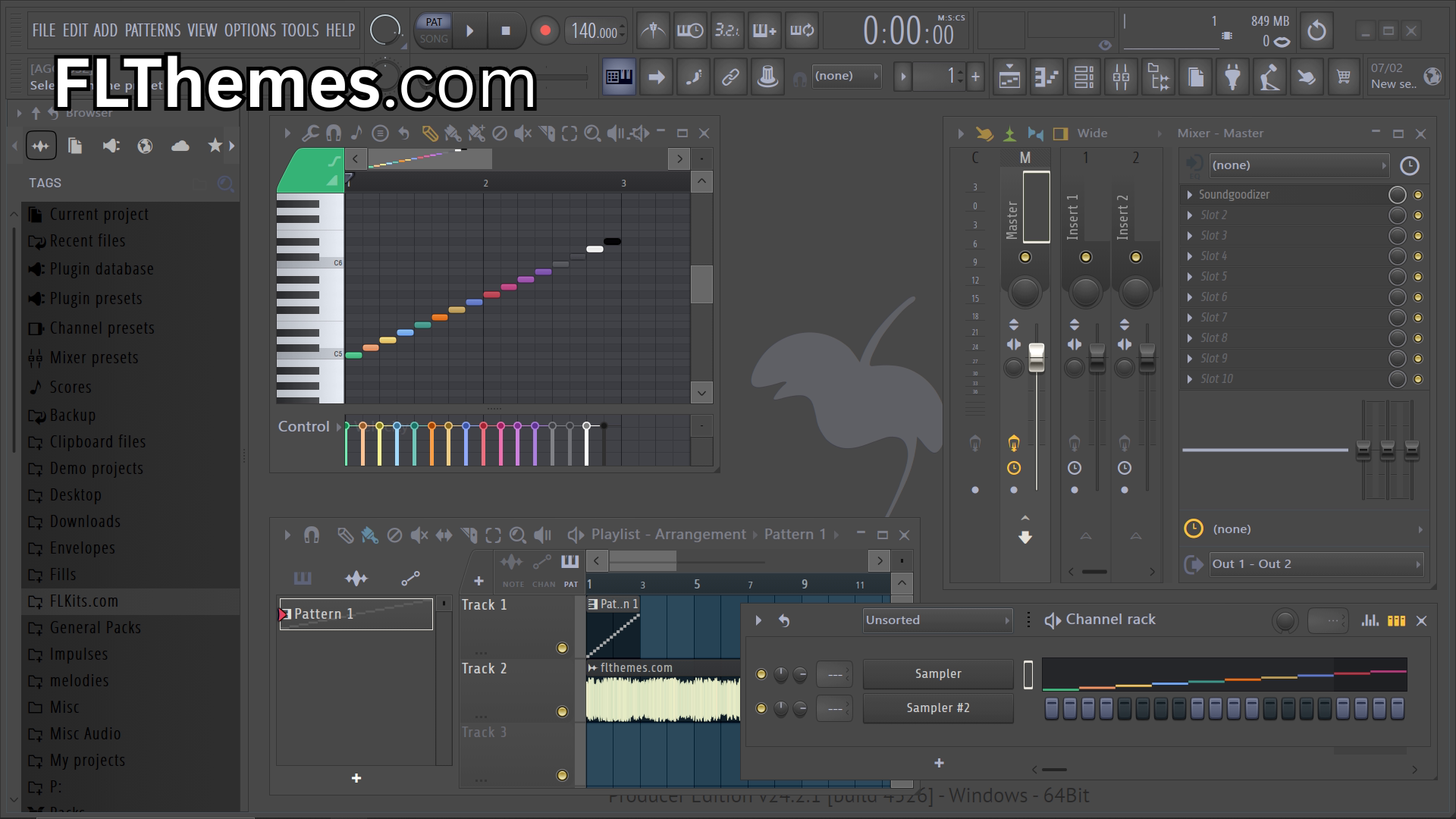Click the Master track volume fader

[1036, 357]
